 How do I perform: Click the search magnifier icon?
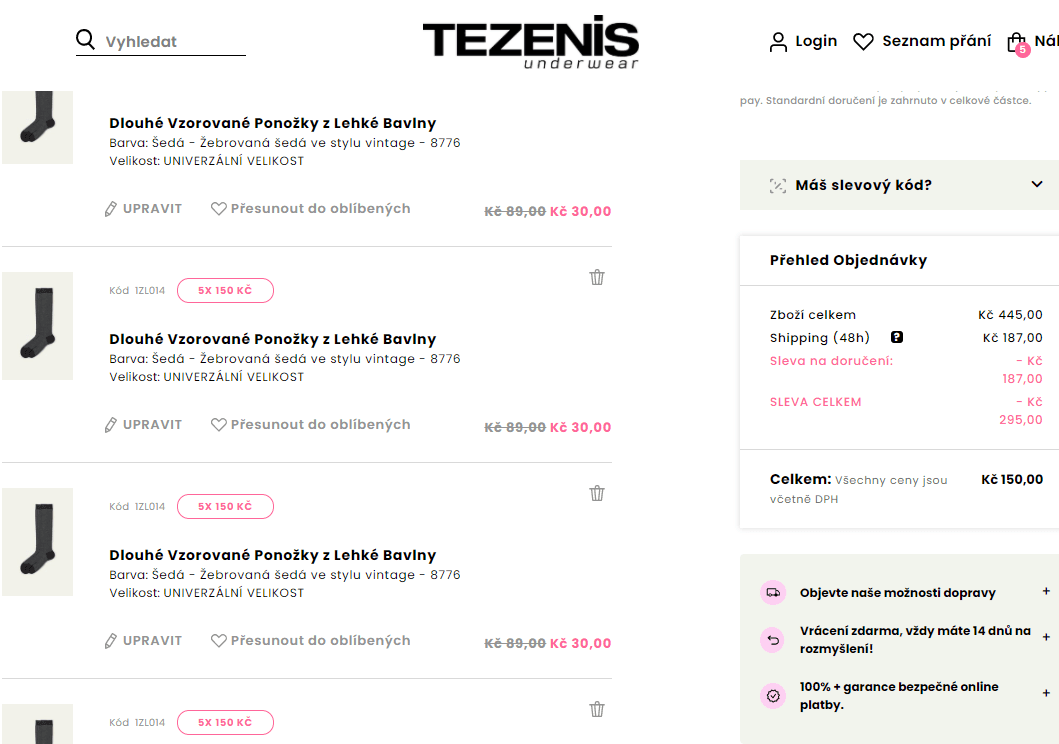pyautogui.click(x=85, y=40)
